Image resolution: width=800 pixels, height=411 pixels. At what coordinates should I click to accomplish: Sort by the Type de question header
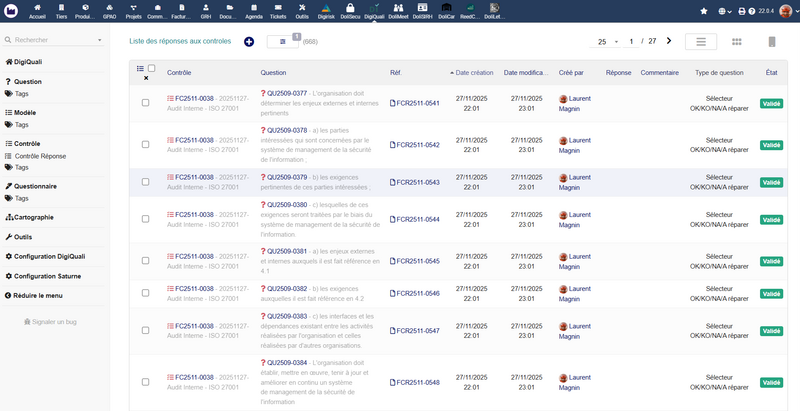tap(719, 73)
